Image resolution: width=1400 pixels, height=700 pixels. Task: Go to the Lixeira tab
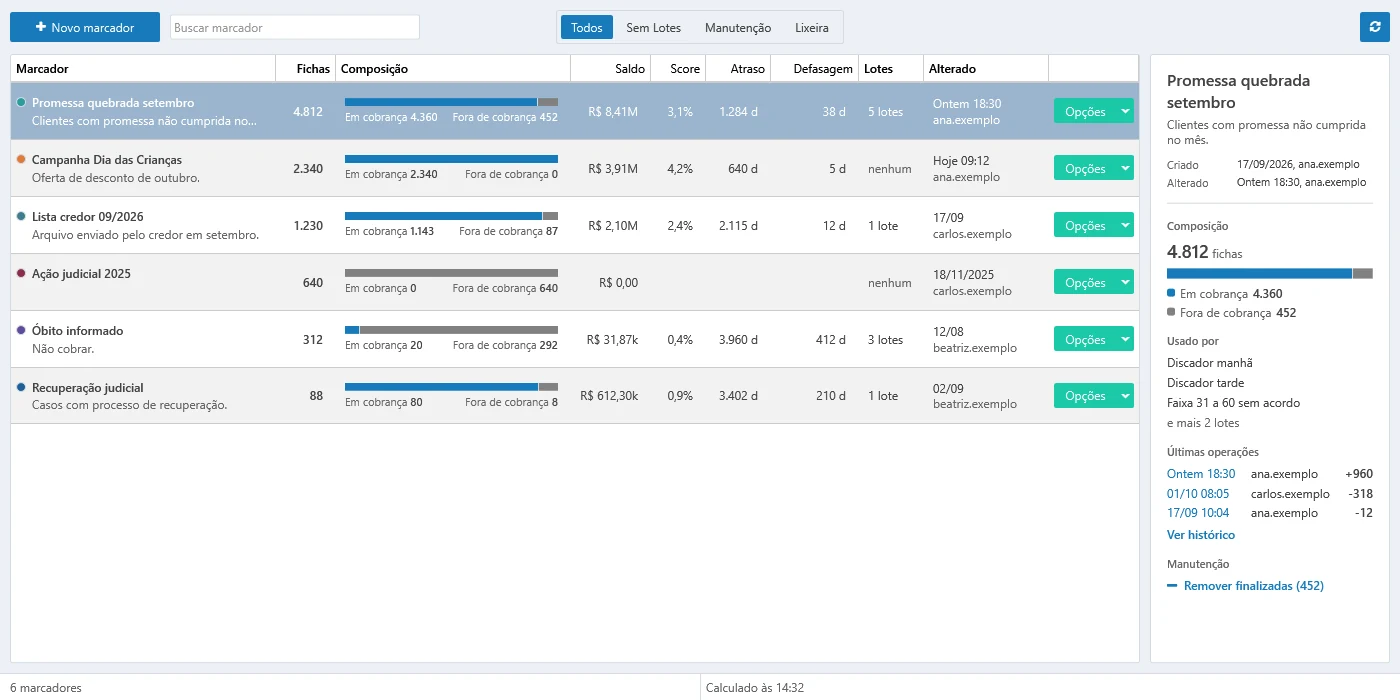pyautogui.click(x=812, y=27)
